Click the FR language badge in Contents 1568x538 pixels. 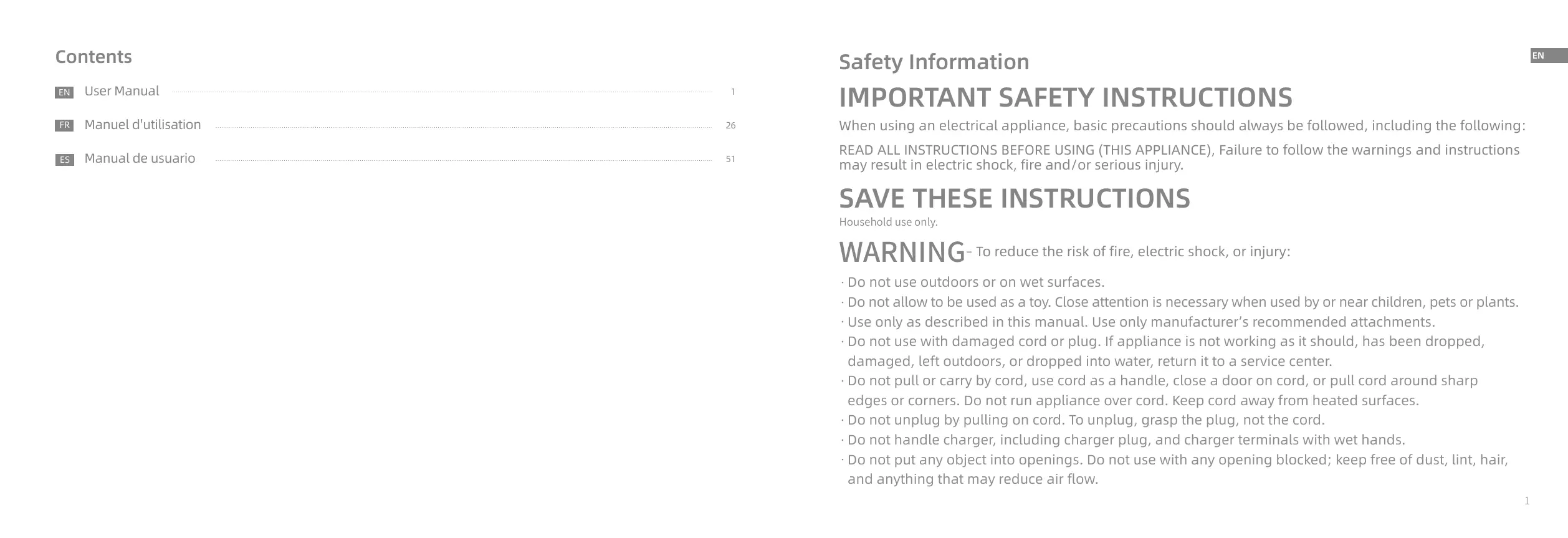point(64,126)
